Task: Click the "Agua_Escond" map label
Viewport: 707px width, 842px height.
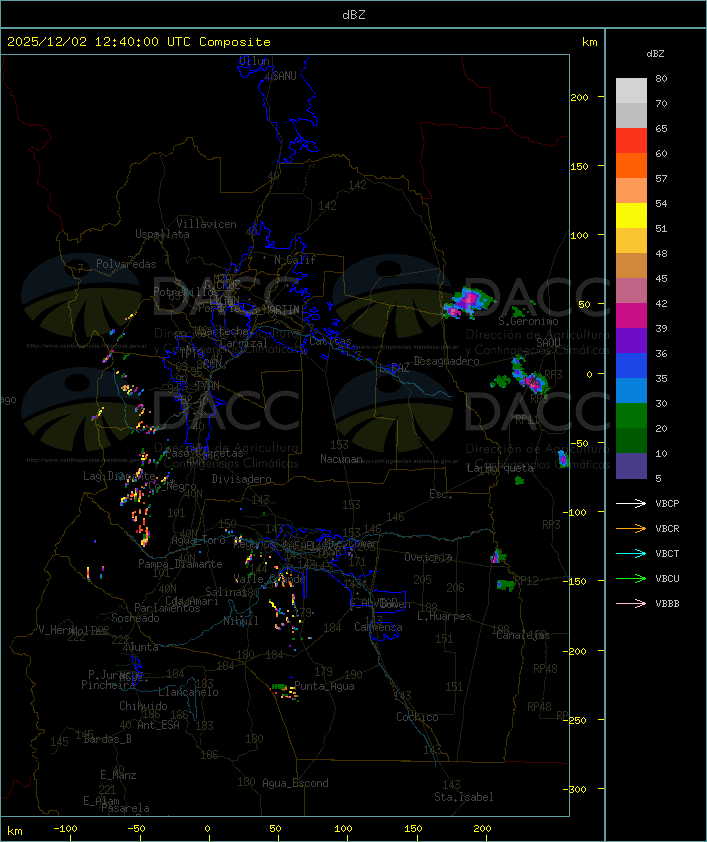Action: tap(295, 783)
